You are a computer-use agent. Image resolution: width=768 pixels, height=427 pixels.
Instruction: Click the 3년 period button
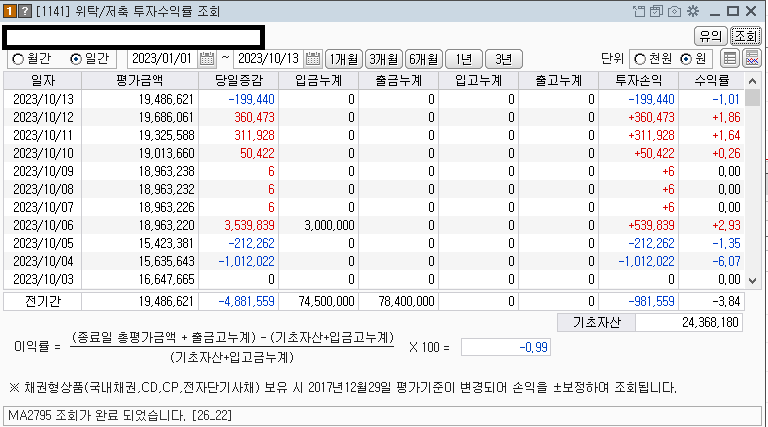(x=504, y=59)
